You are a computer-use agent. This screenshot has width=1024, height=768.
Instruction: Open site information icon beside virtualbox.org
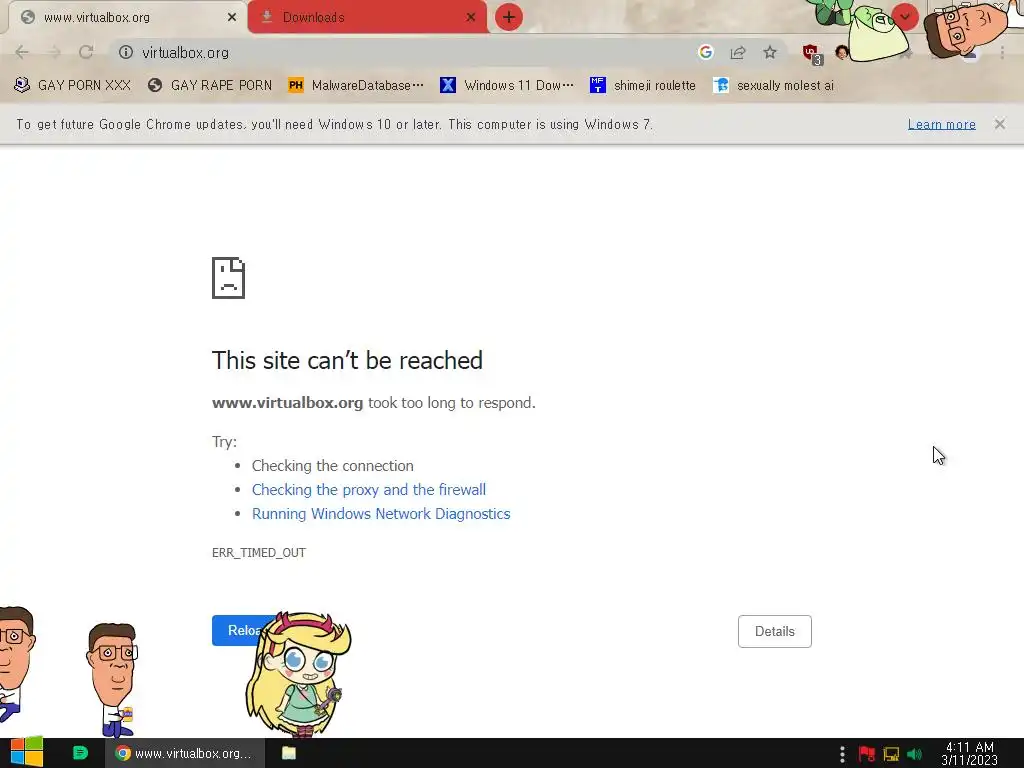126,52
